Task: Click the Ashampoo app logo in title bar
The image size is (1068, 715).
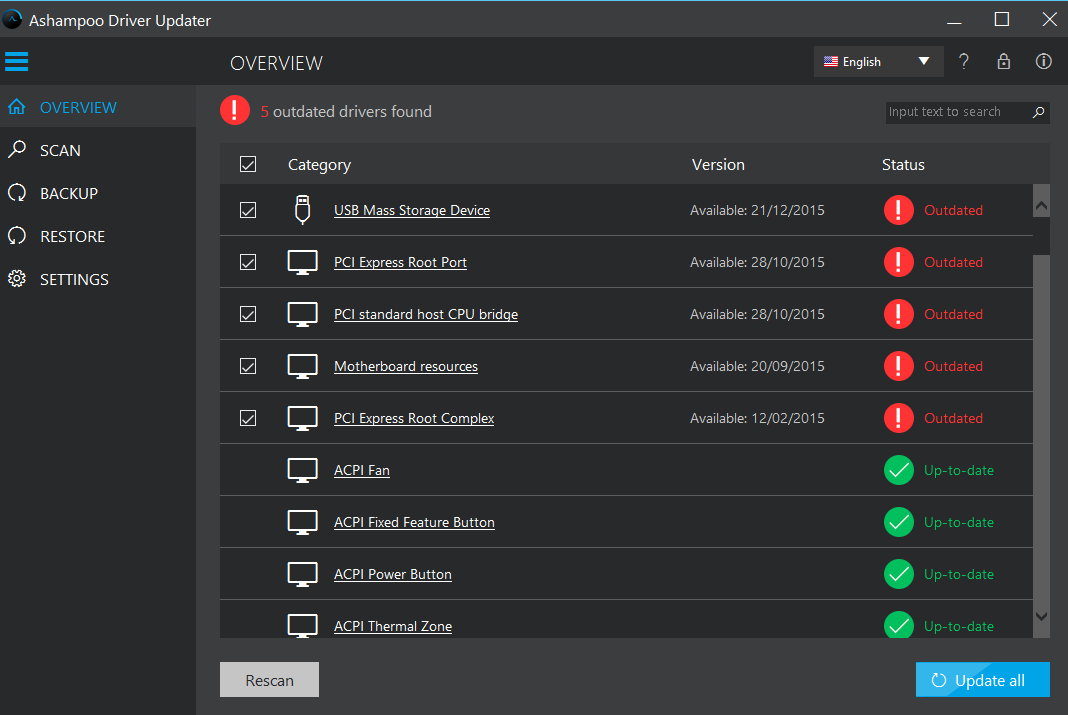Action: click(12, 20)
